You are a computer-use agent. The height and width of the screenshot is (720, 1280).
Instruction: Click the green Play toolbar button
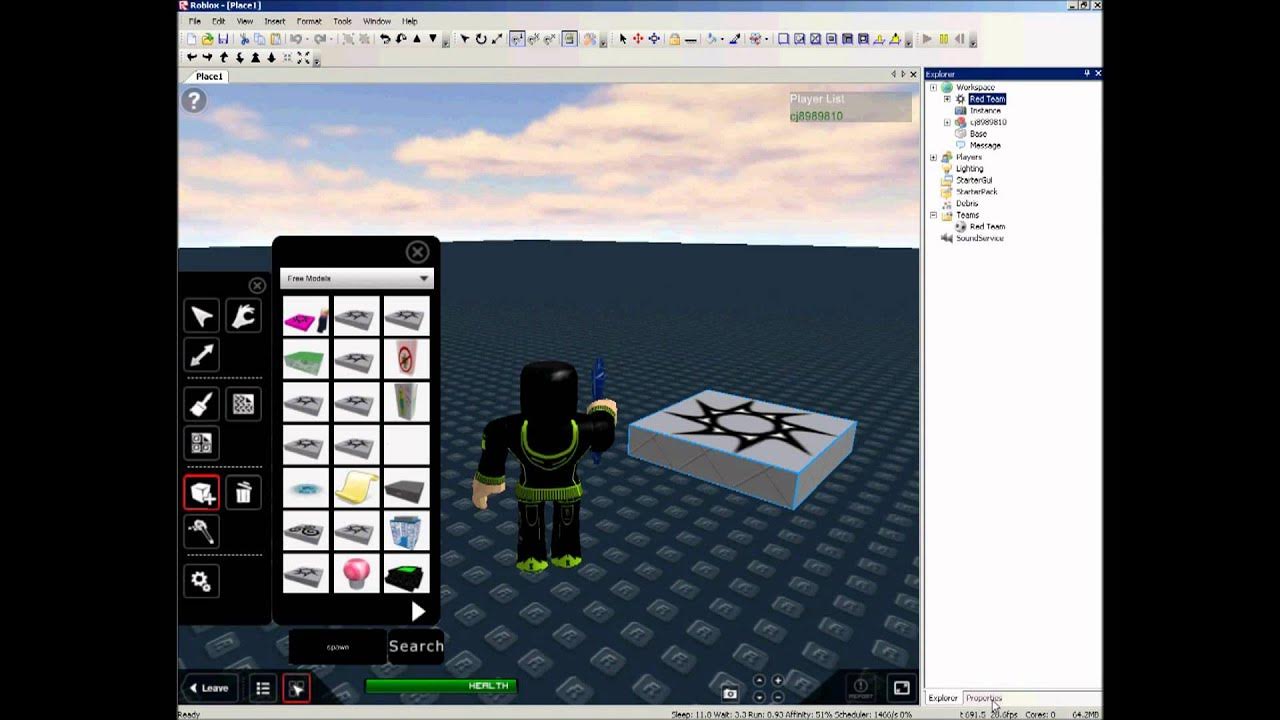(x=927, y=39)
